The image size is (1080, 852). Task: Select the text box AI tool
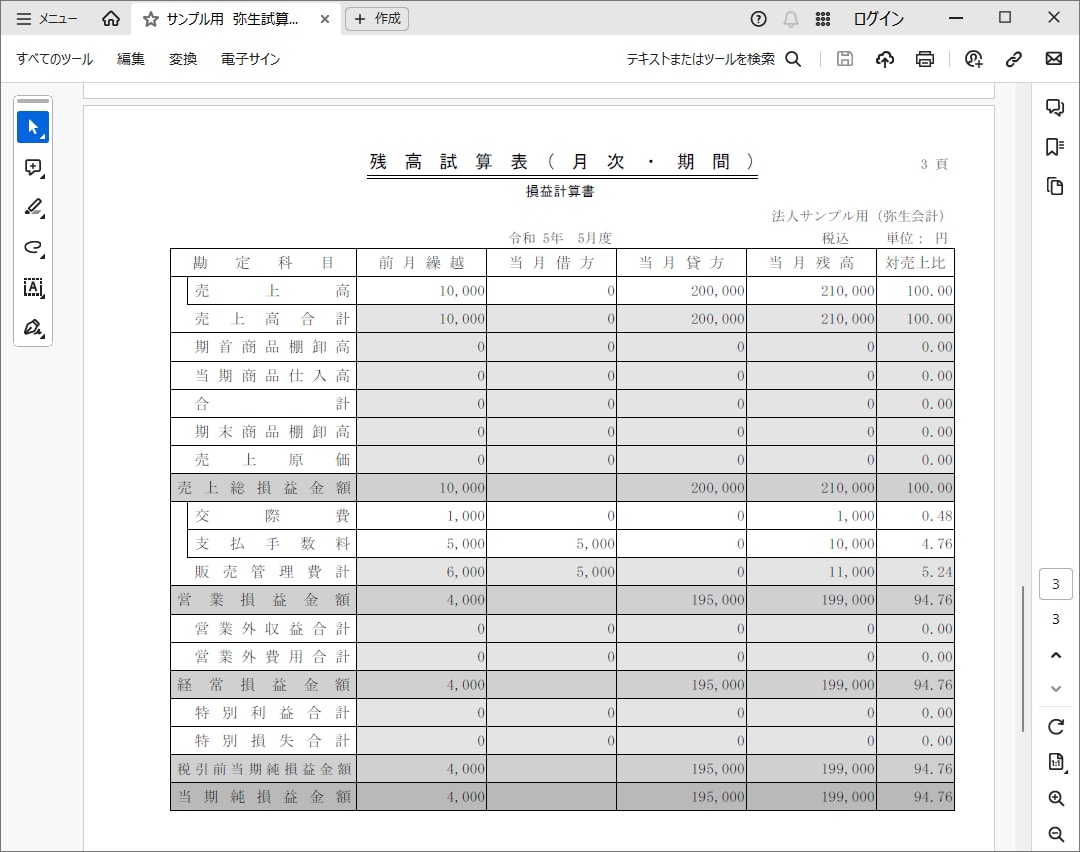(x=33, y=287)
